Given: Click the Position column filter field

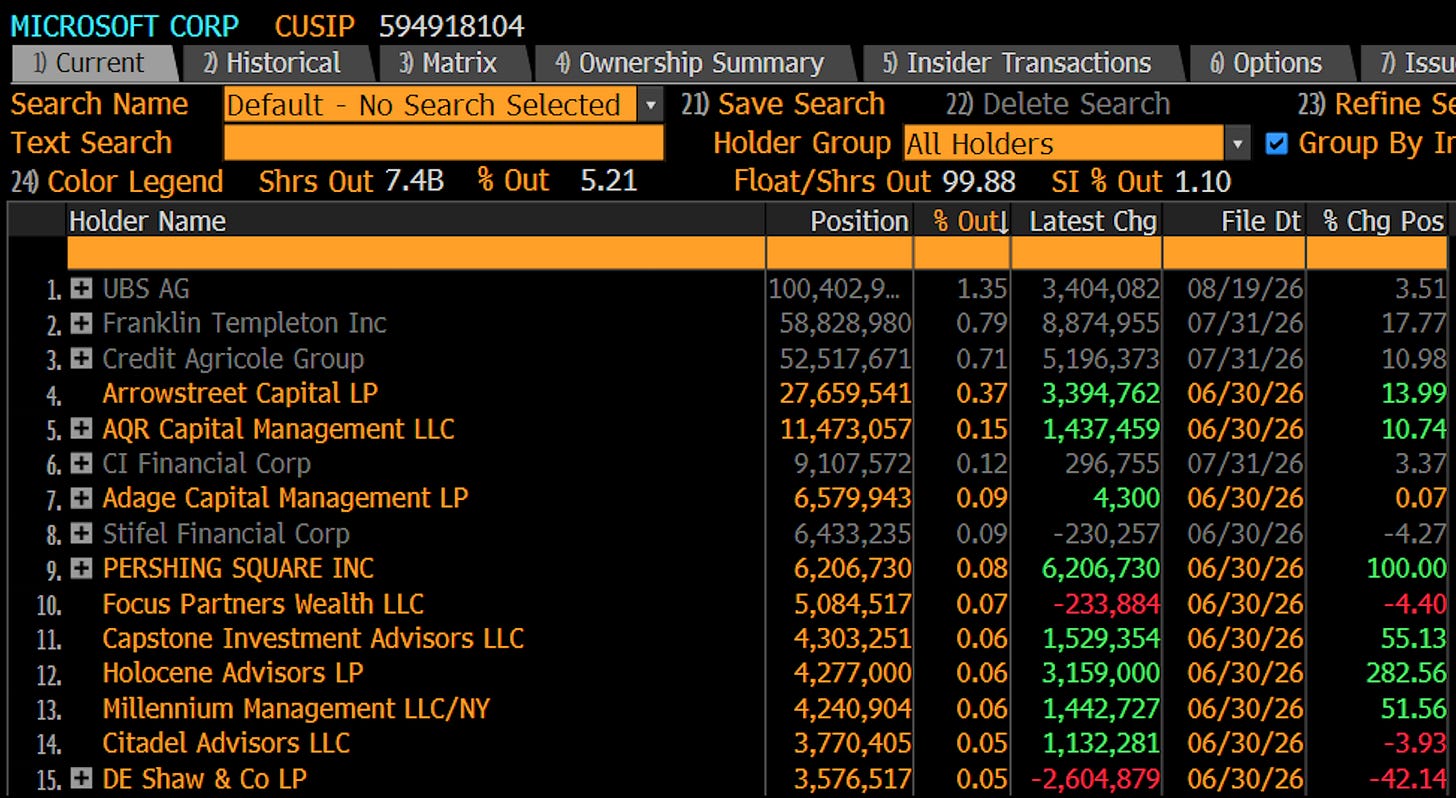Looking at the screenshot, I should [x=839, y=254].
